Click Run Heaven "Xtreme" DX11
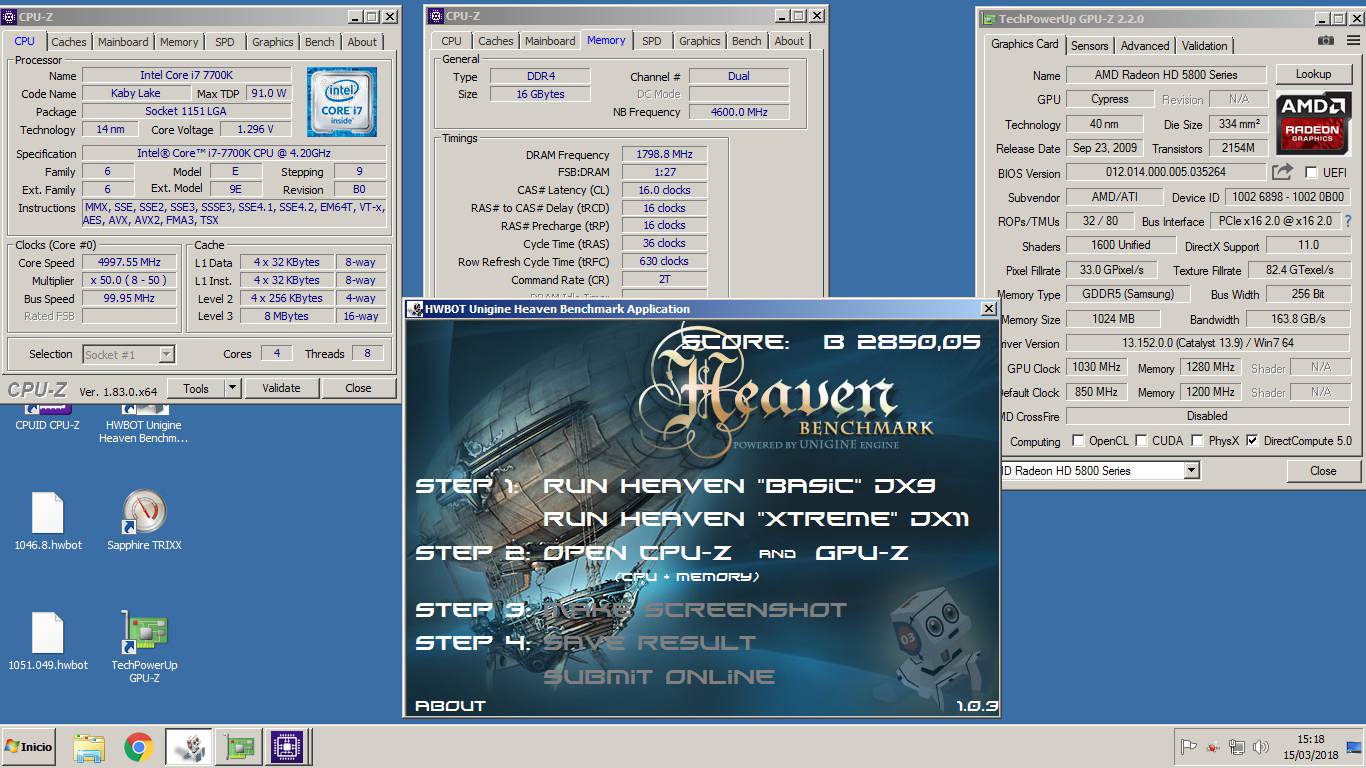The height and width of the screenshot is (768, 1366). [x=756, y=519]
